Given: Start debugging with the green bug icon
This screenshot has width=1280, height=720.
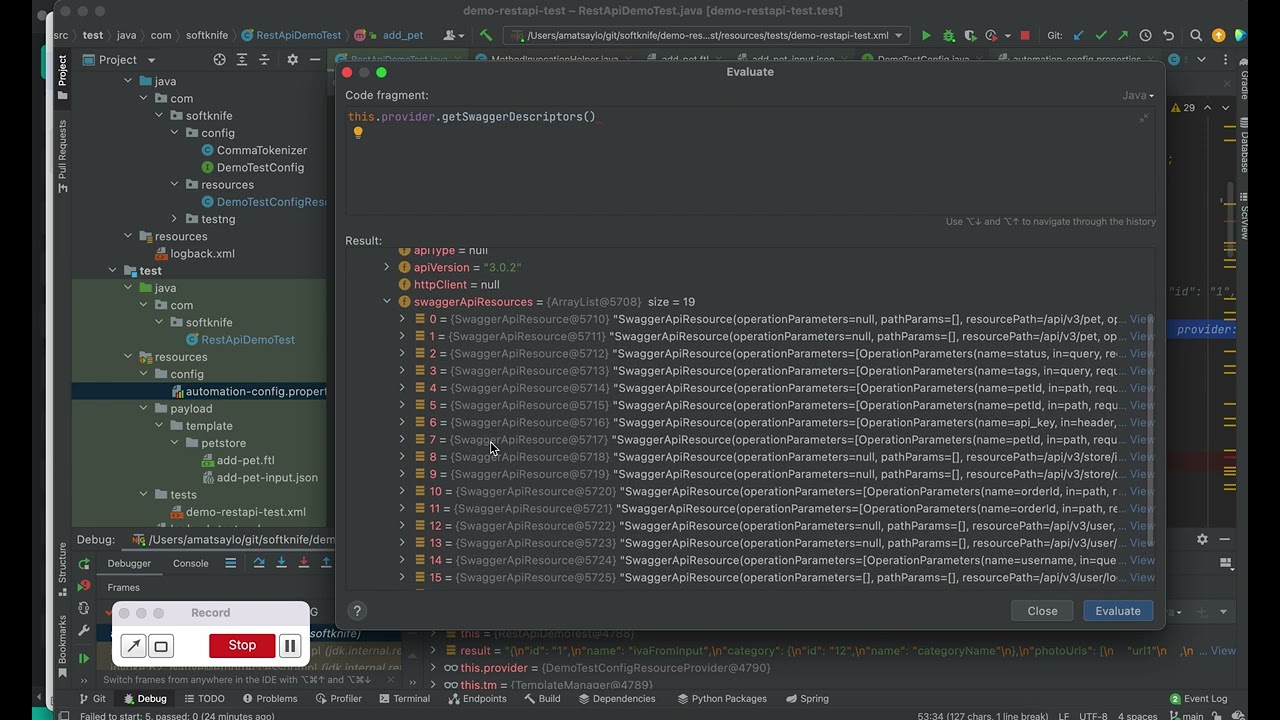Looking at the screenshot, I should coord(949,35).
